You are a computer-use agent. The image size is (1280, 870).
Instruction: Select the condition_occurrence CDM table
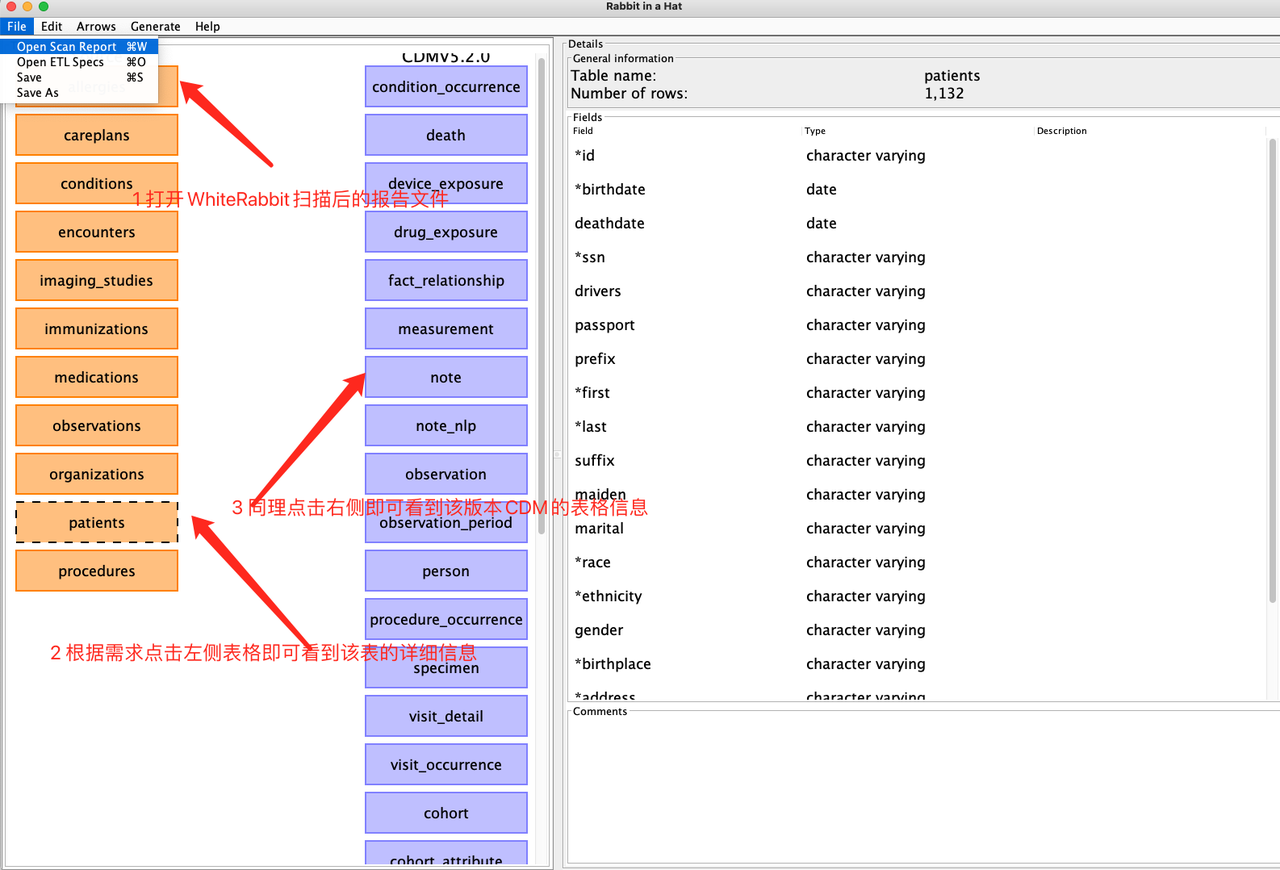click(445, 86)
